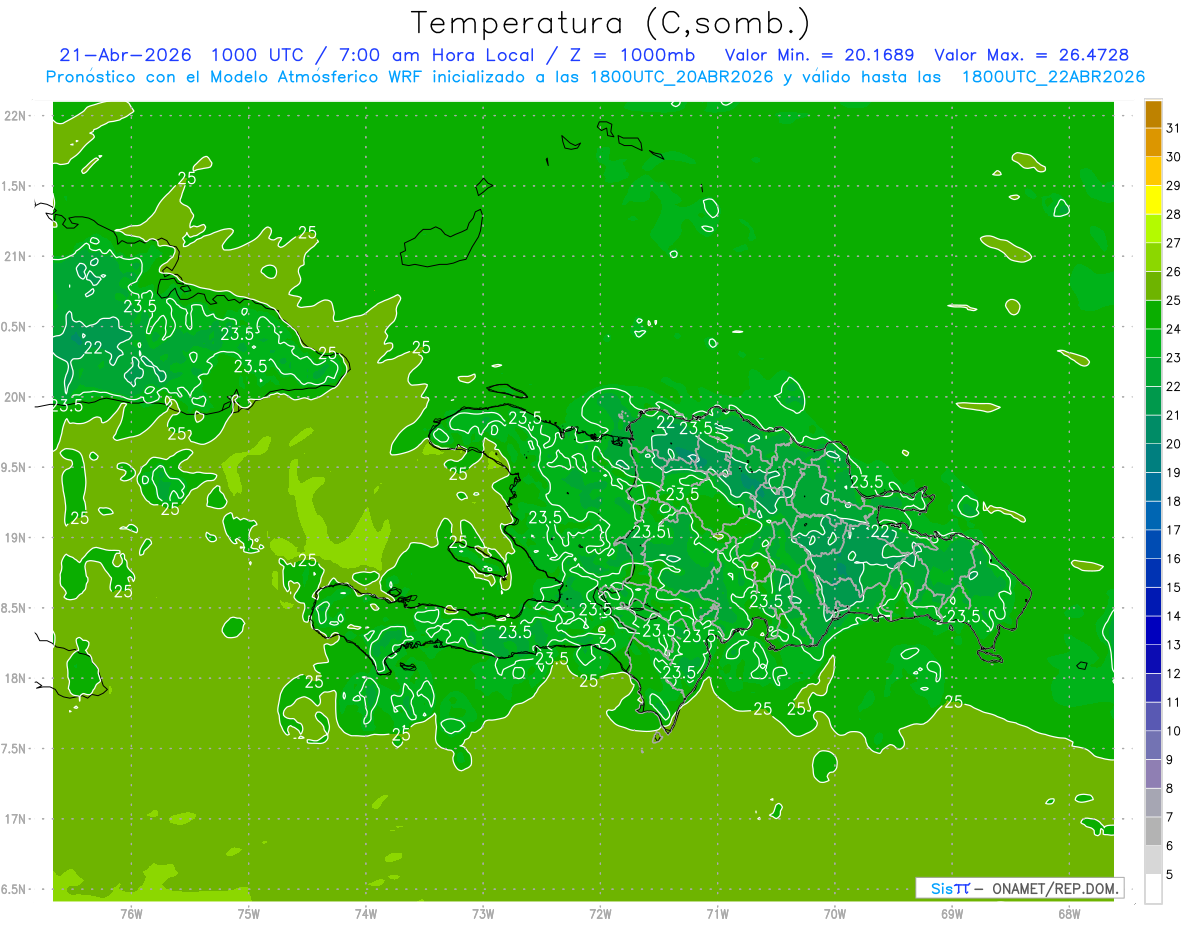Click the Temperatura (C,somb.) title
1200x927 pixels.
(611, 23)
